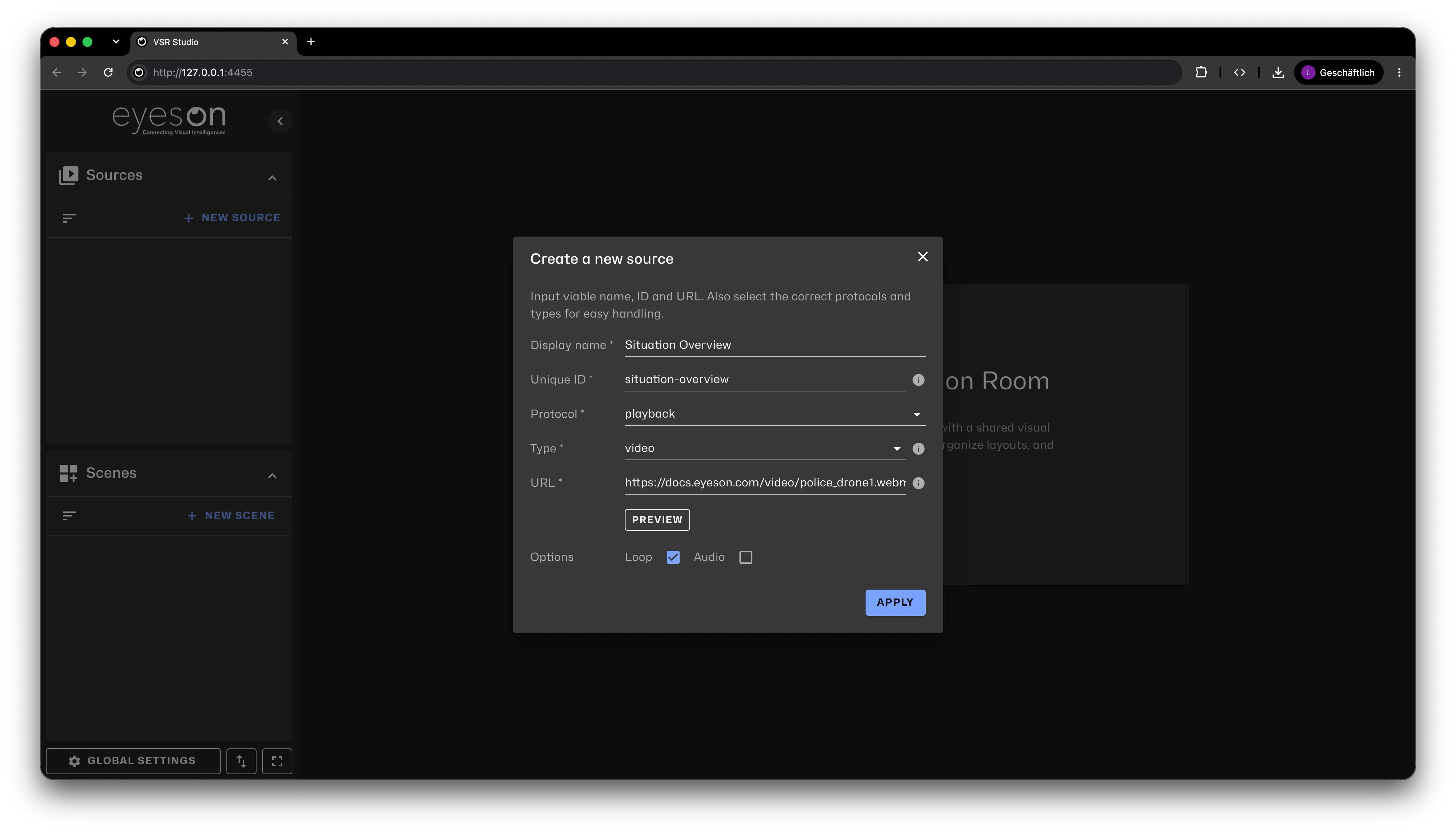Open browser extensions puzzle icon

(1201, 73)
